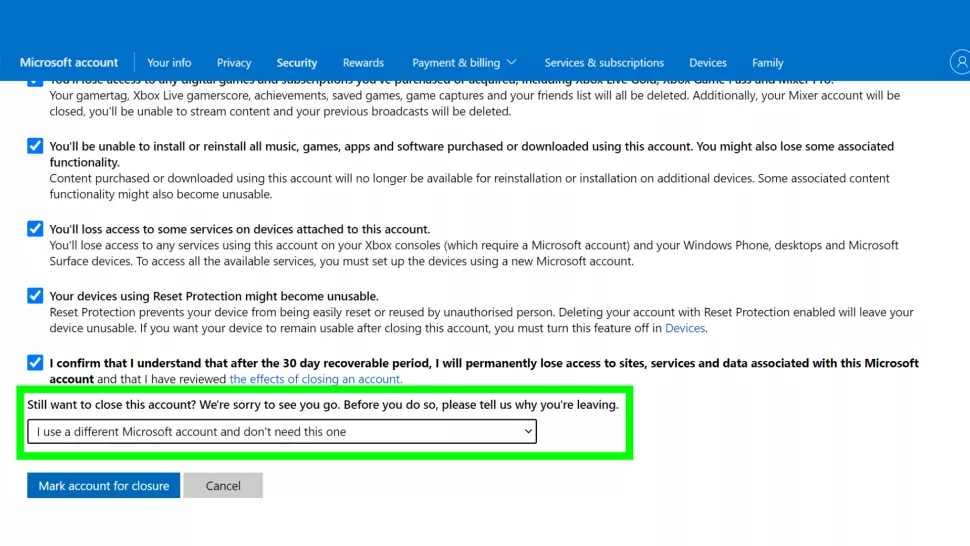The width and height of the screenshot is (970, 546).
Task: Open the Privacy tab
Action: 234,62
